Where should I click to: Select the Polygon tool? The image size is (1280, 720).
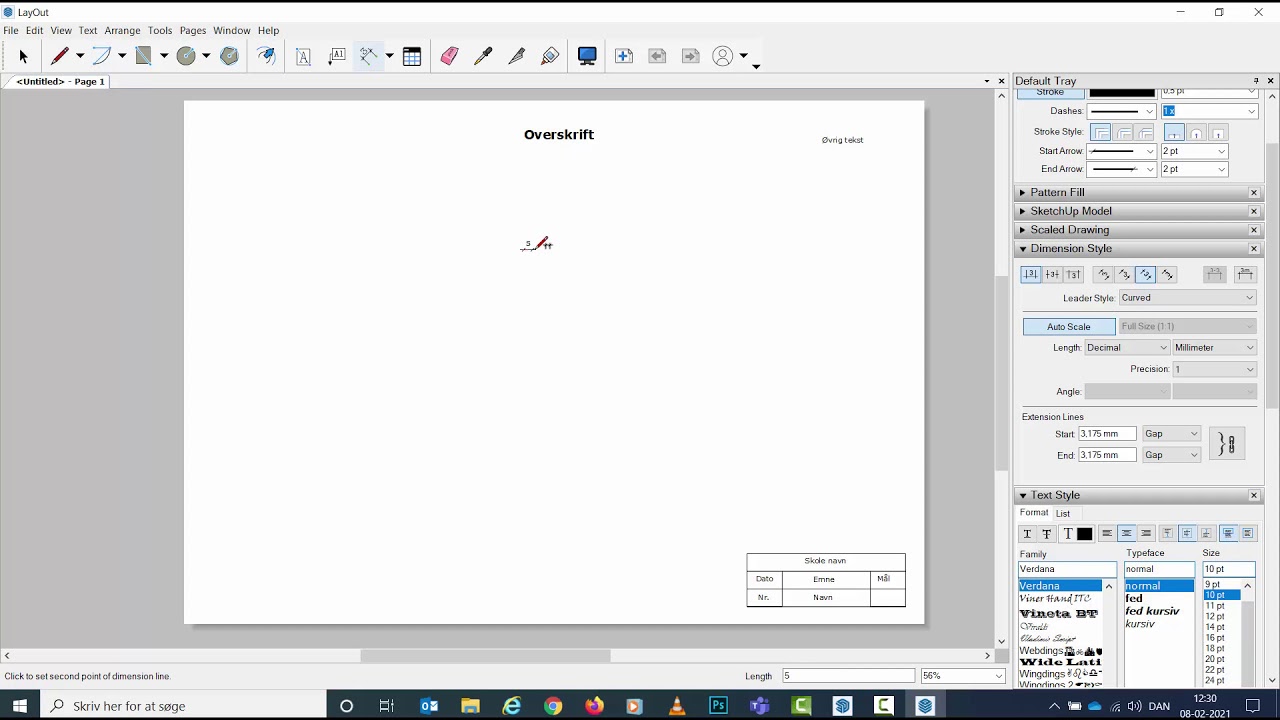229,57
